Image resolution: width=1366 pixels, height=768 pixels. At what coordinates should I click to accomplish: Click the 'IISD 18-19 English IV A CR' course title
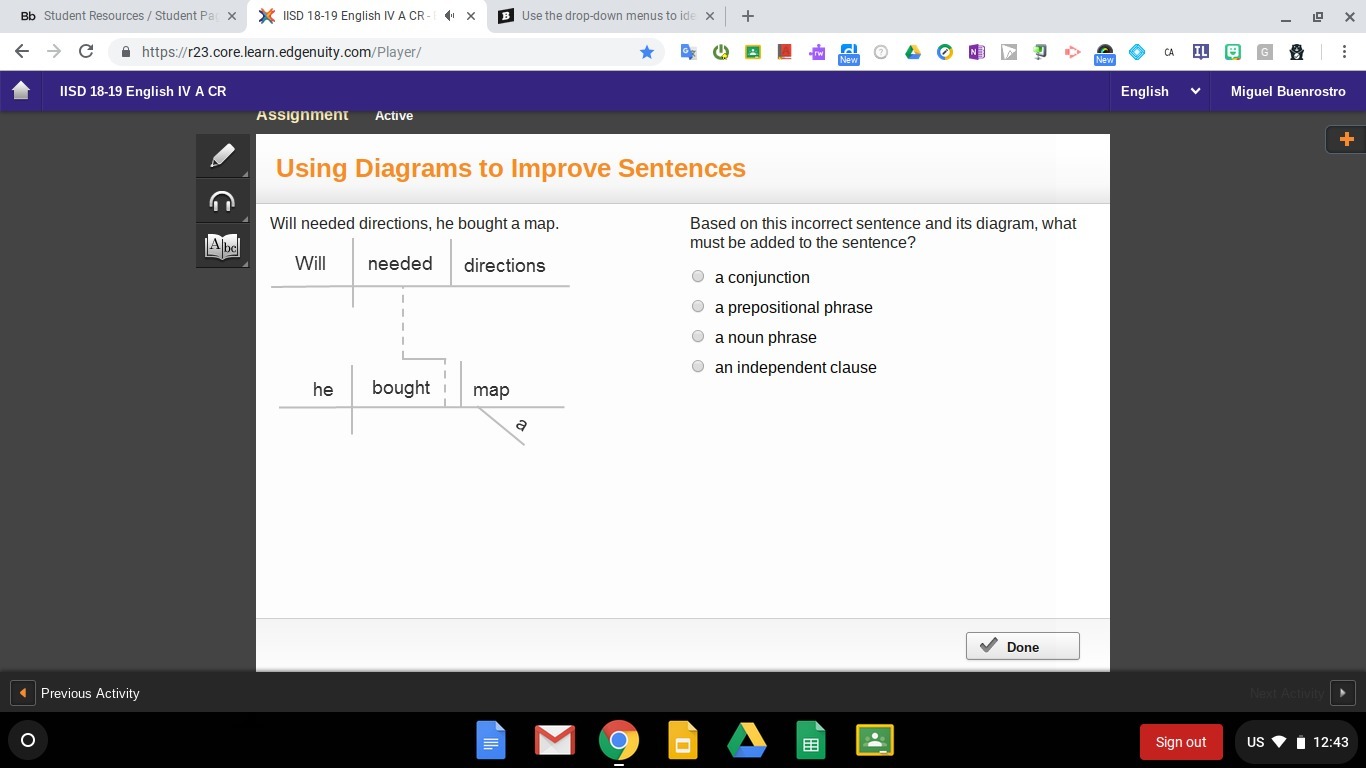(x=143, y=91)
